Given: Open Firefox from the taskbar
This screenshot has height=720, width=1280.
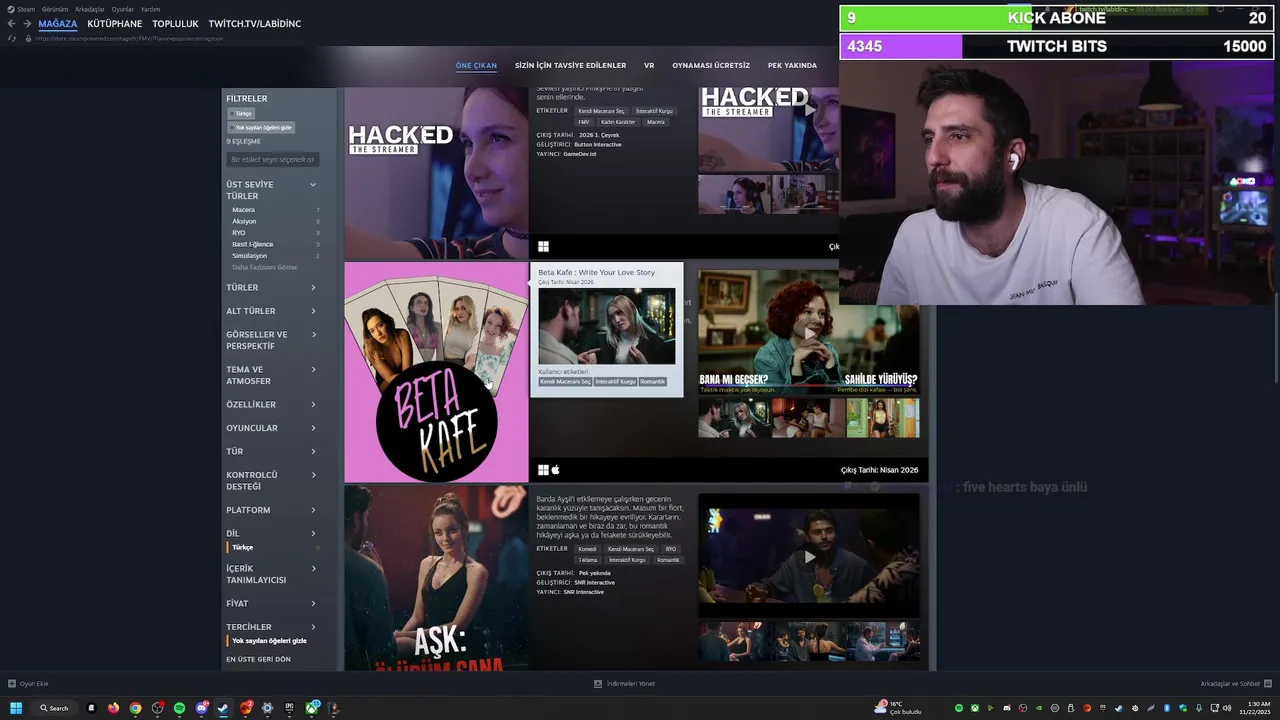Looking at the screenshot, I should (x=113, y=708).
